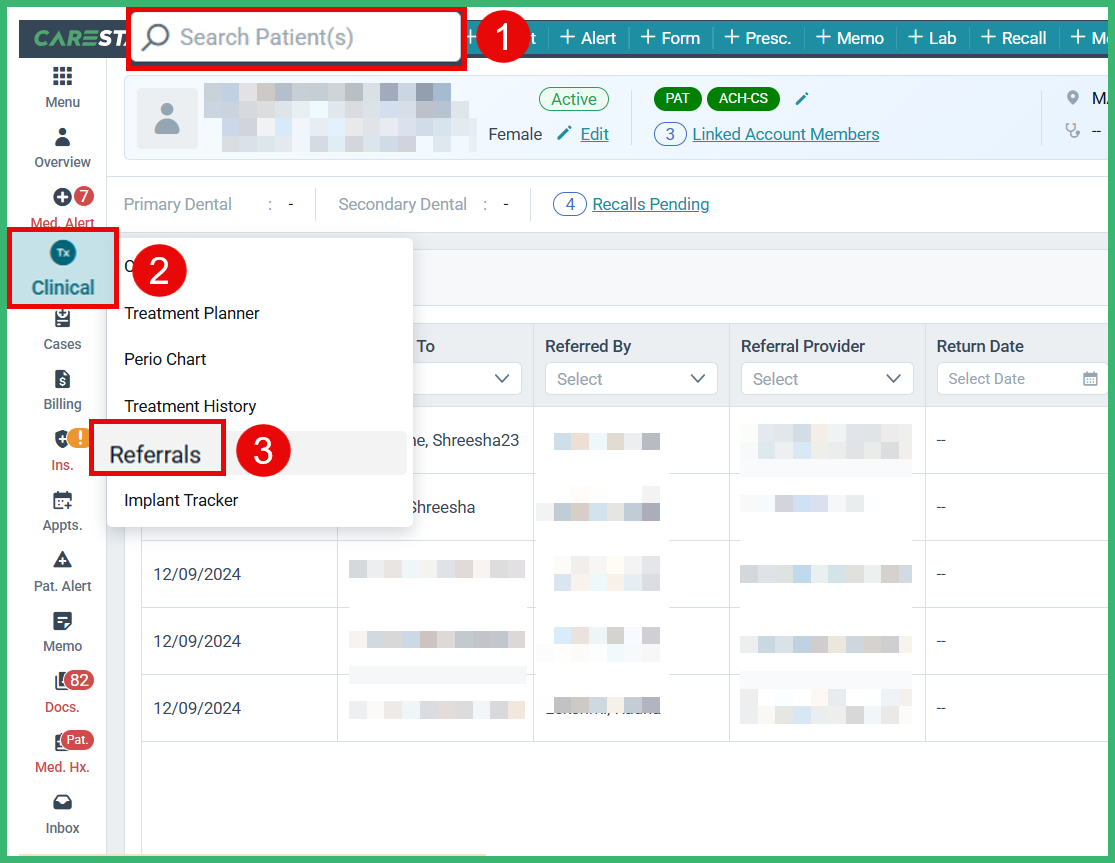Viewport: 1115px width, 863px height.
Task: Choose Treatment Planner from Clinical menu
Action: 191,313
